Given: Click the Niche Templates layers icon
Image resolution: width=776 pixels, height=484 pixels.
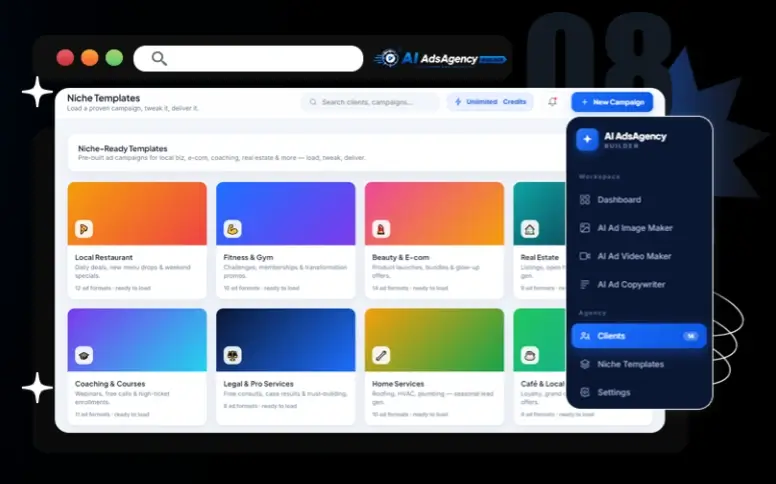Looking at the screenshot, I should pyautogui.click(x=584, y=364).
